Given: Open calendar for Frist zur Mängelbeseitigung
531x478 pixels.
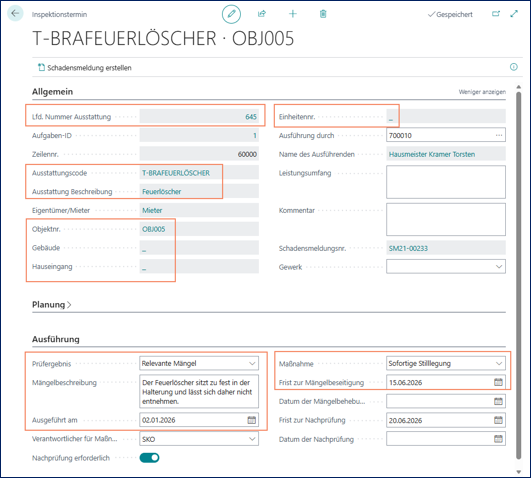Looking at the screenshot, I should (x=498, y=382).
